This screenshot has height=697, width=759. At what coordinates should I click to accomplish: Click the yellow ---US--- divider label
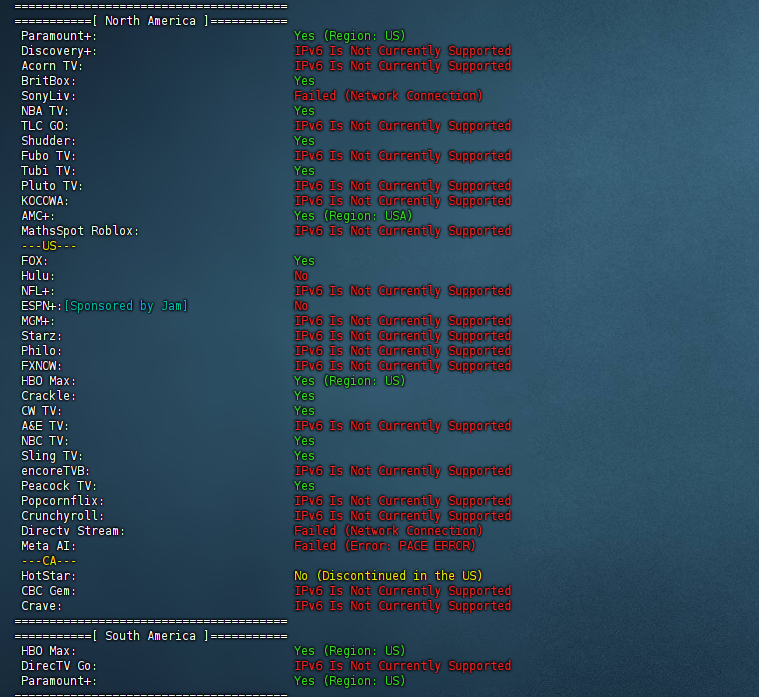[x=48, y=246]
